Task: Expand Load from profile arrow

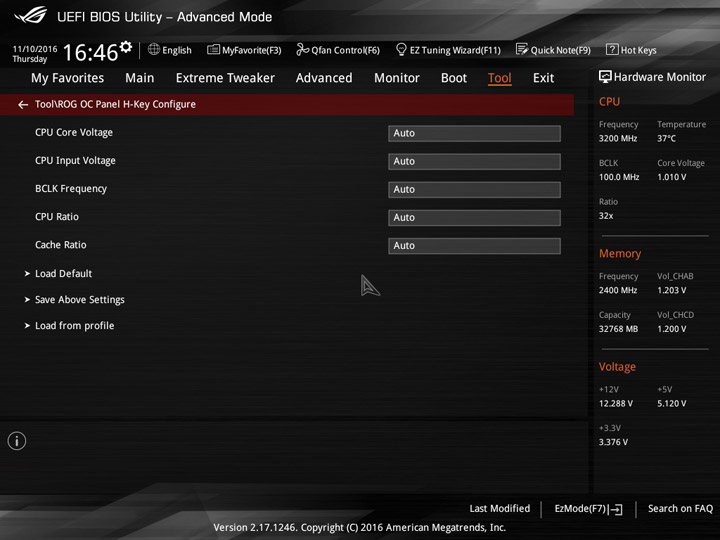Action: pyautogui.click(x=27, y=326)
